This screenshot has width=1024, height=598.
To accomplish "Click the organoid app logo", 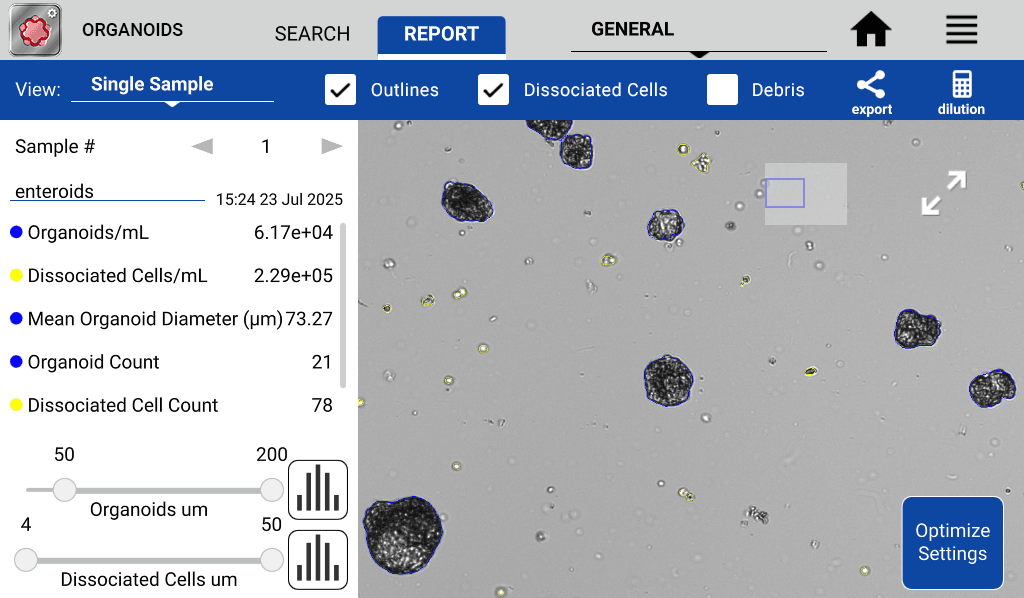I will [34, 29].
